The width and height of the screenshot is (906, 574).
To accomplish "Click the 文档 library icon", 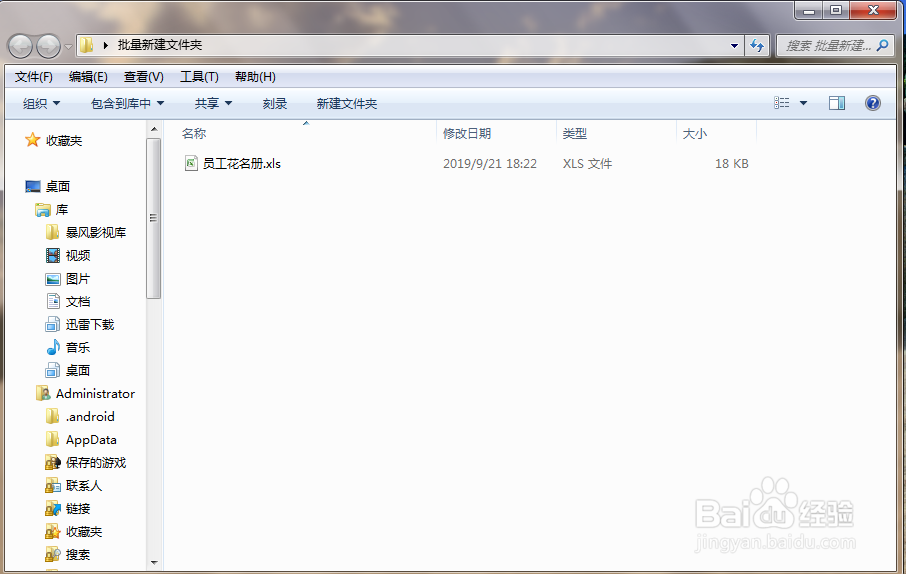I will tap(53, 301).
